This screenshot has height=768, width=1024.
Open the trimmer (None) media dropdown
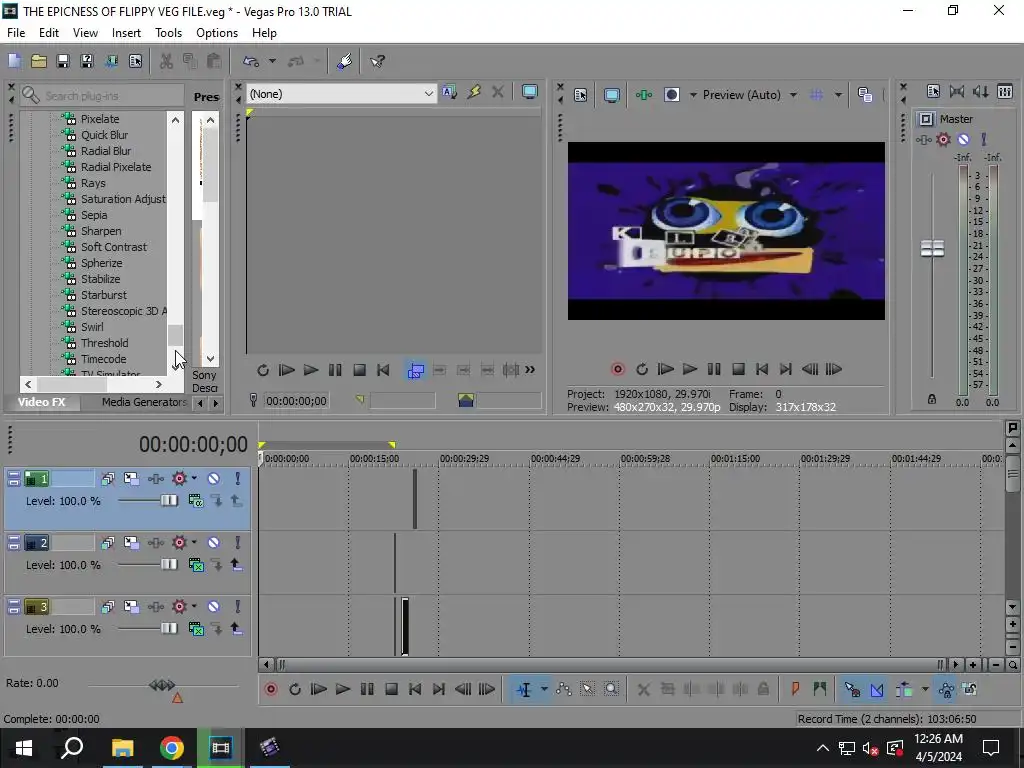[x=341, y=93]
